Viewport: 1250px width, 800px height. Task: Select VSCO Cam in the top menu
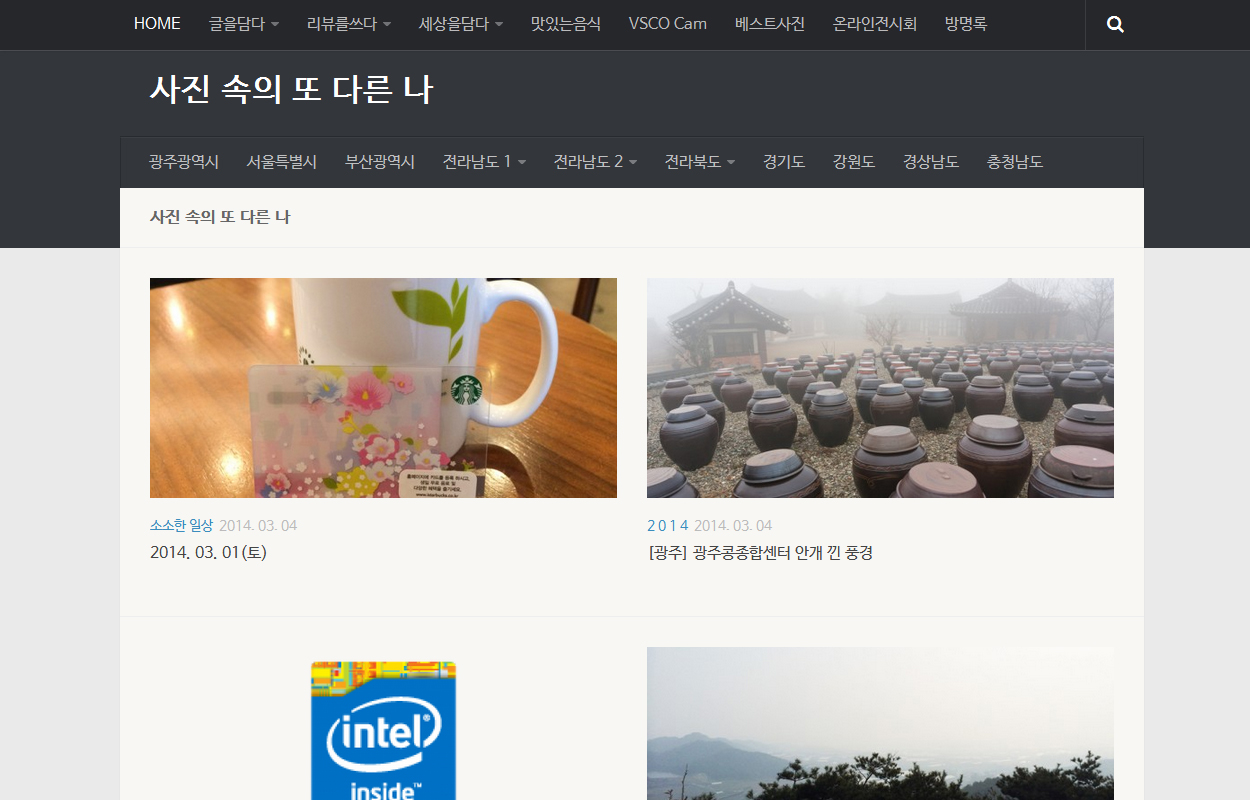click(667, 24)
